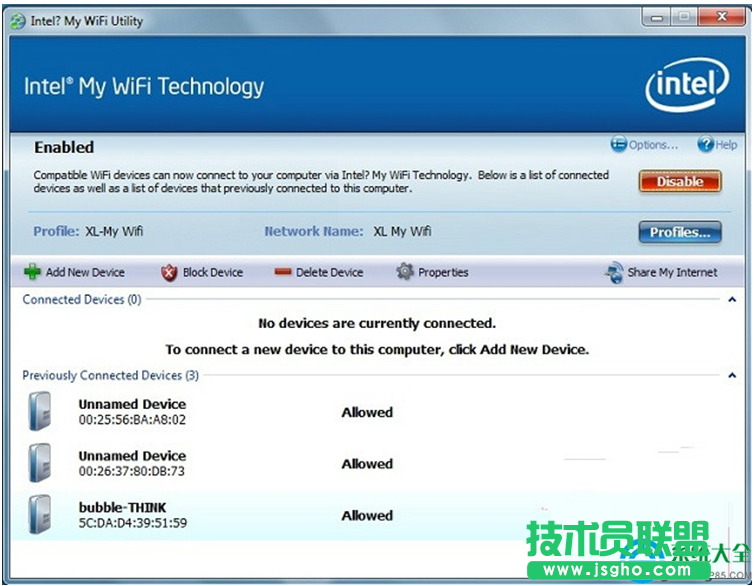The image size is (754, 586).
Task: Click the Add New Device label
Action: click(85, 272)
